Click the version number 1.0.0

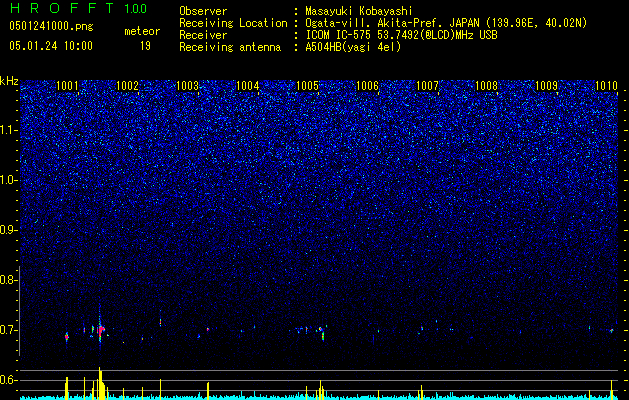point(136,8)
